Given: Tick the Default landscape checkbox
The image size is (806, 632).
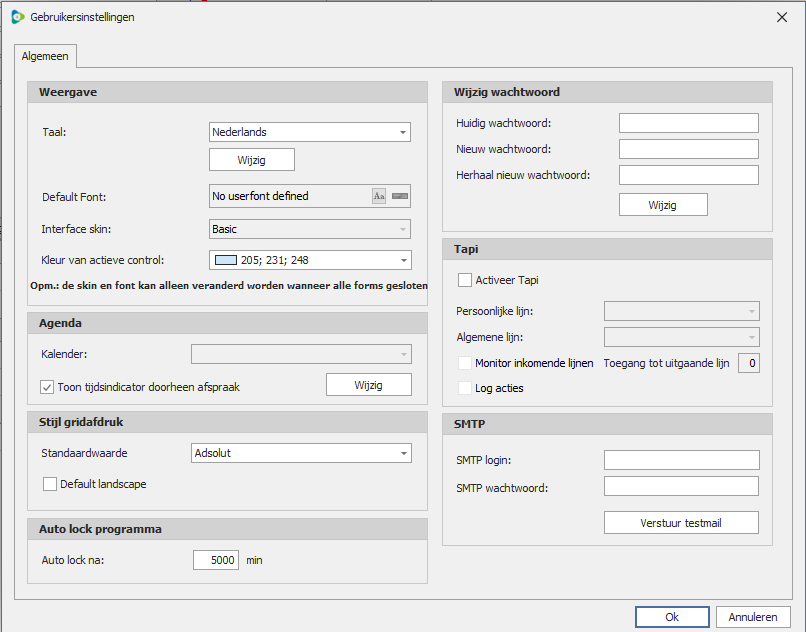Looking at the screenshot, I should (x=50, y=484).
